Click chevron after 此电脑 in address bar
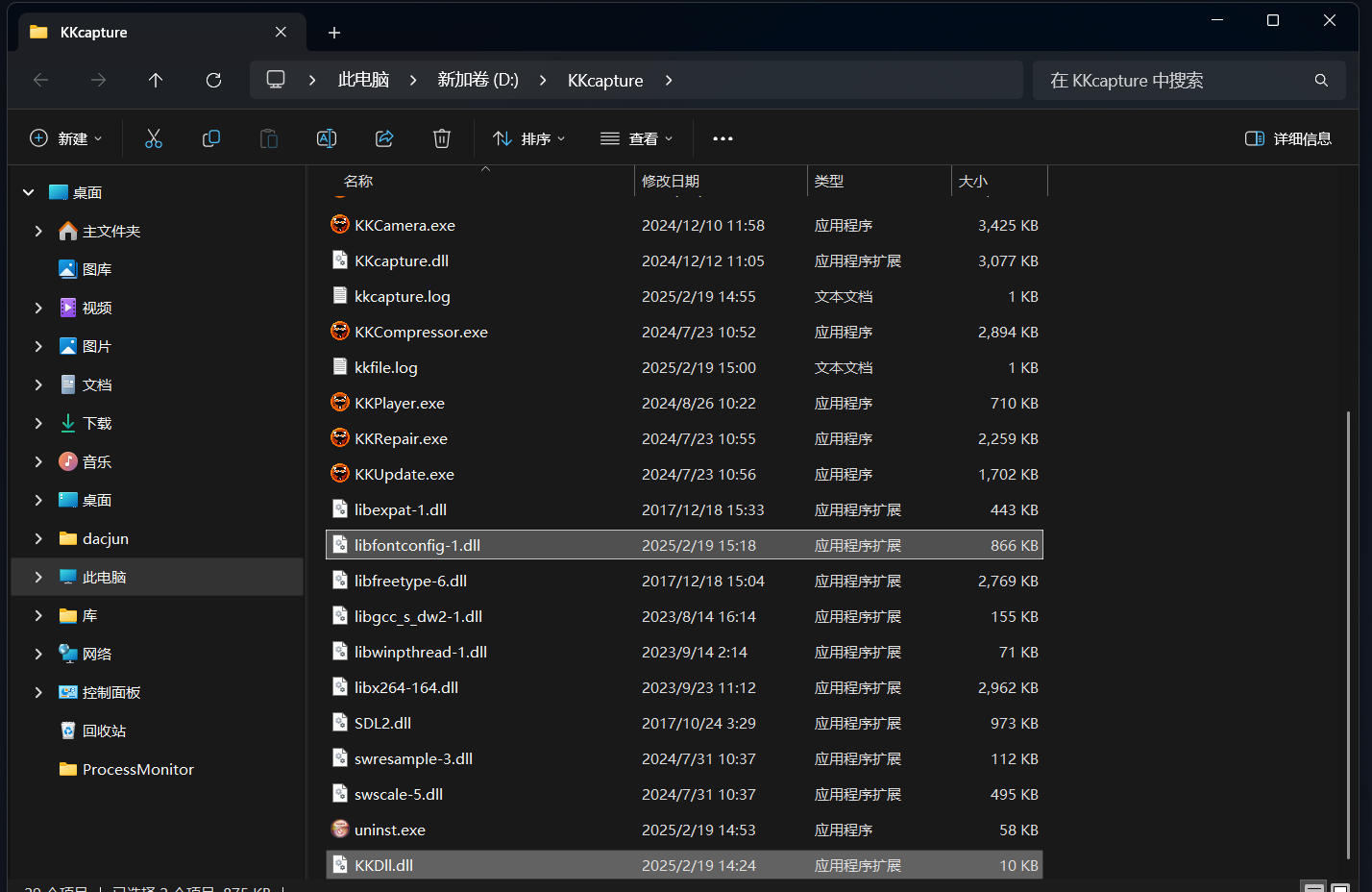The width and height of the screenshot is (1372, 892). pos(413,80)
